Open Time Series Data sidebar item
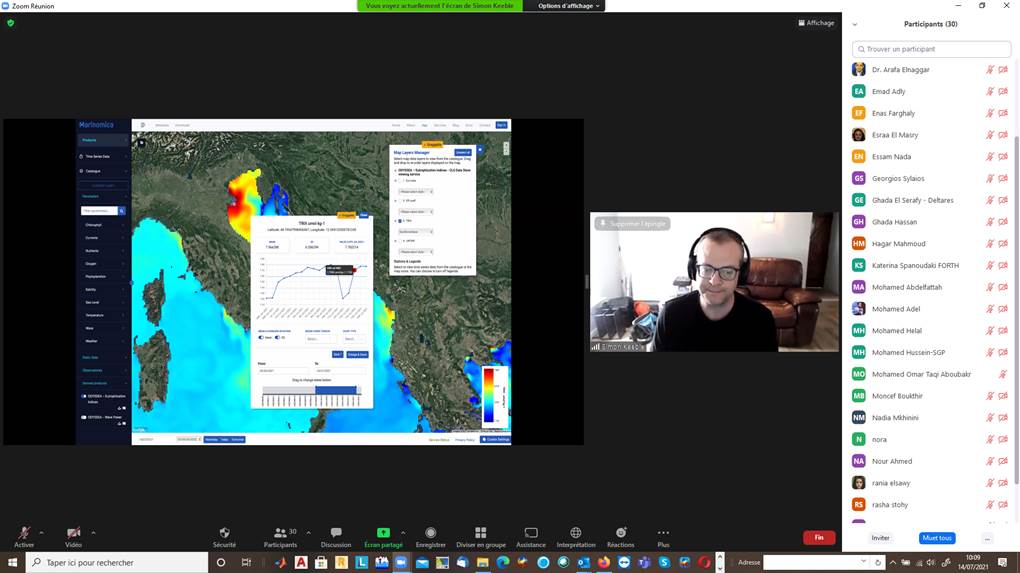The height and width of the screenshot is (573, 1020). coord(103,156)
